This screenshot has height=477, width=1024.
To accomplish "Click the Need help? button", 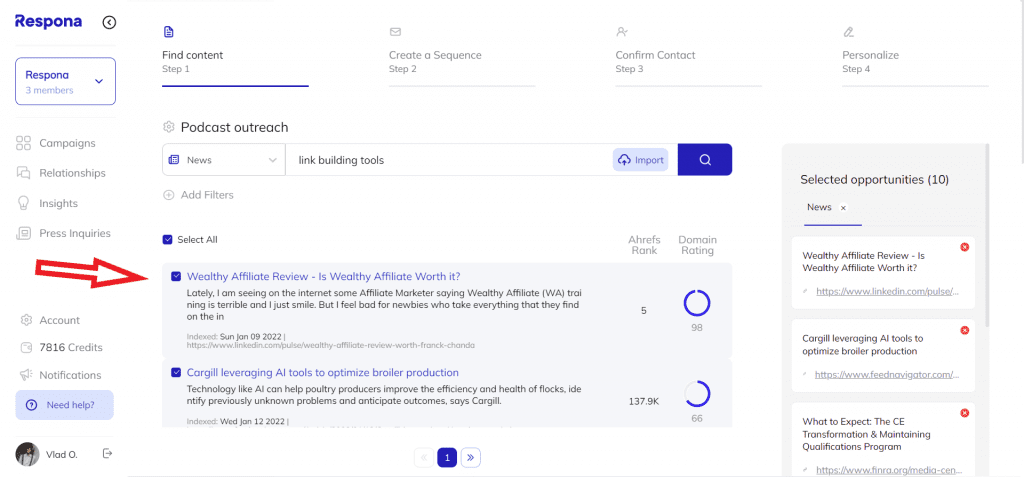I will coord(65,405).
